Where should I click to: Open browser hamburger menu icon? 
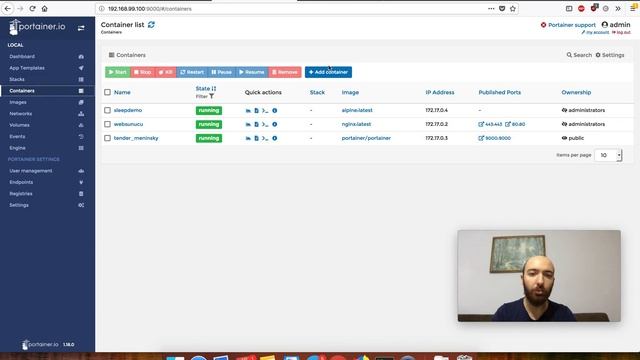pyautogui.click(x=633, y=9)
